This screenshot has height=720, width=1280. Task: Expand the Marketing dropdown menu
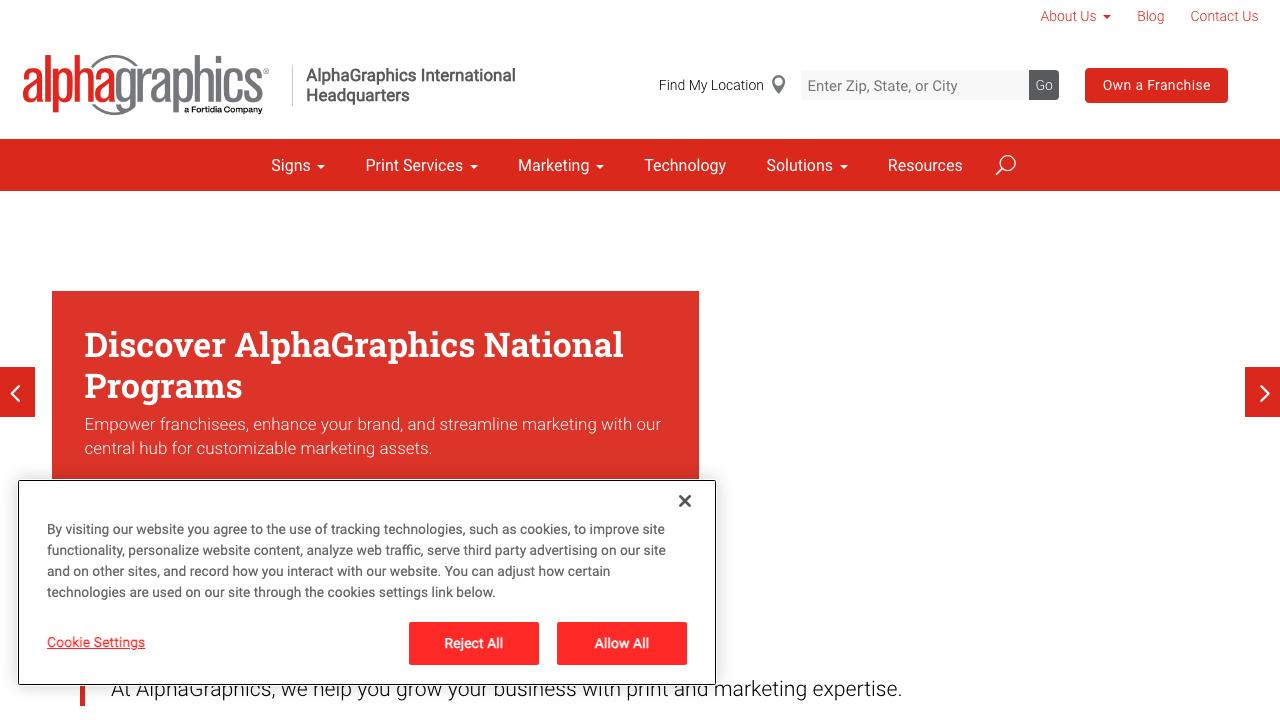coord(560,165)
